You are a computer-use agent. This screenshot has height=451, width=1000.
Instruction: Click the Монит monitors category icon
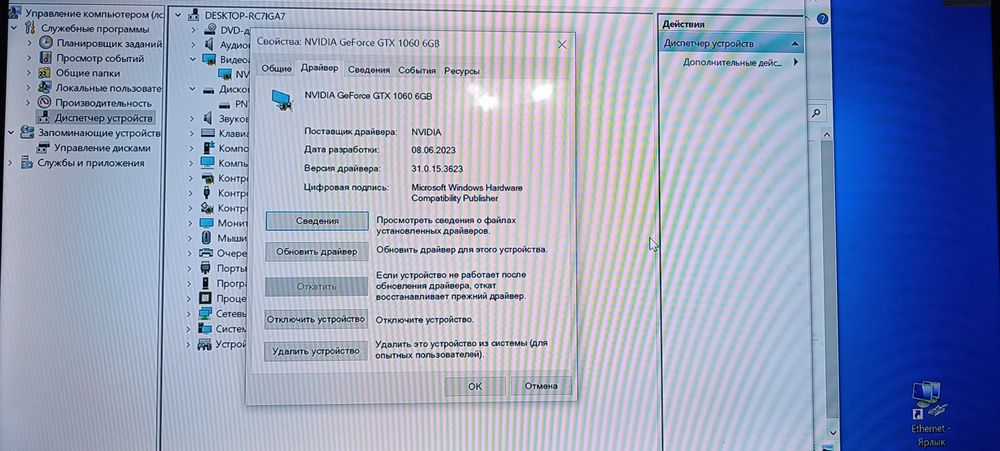(x=207, y=223)
